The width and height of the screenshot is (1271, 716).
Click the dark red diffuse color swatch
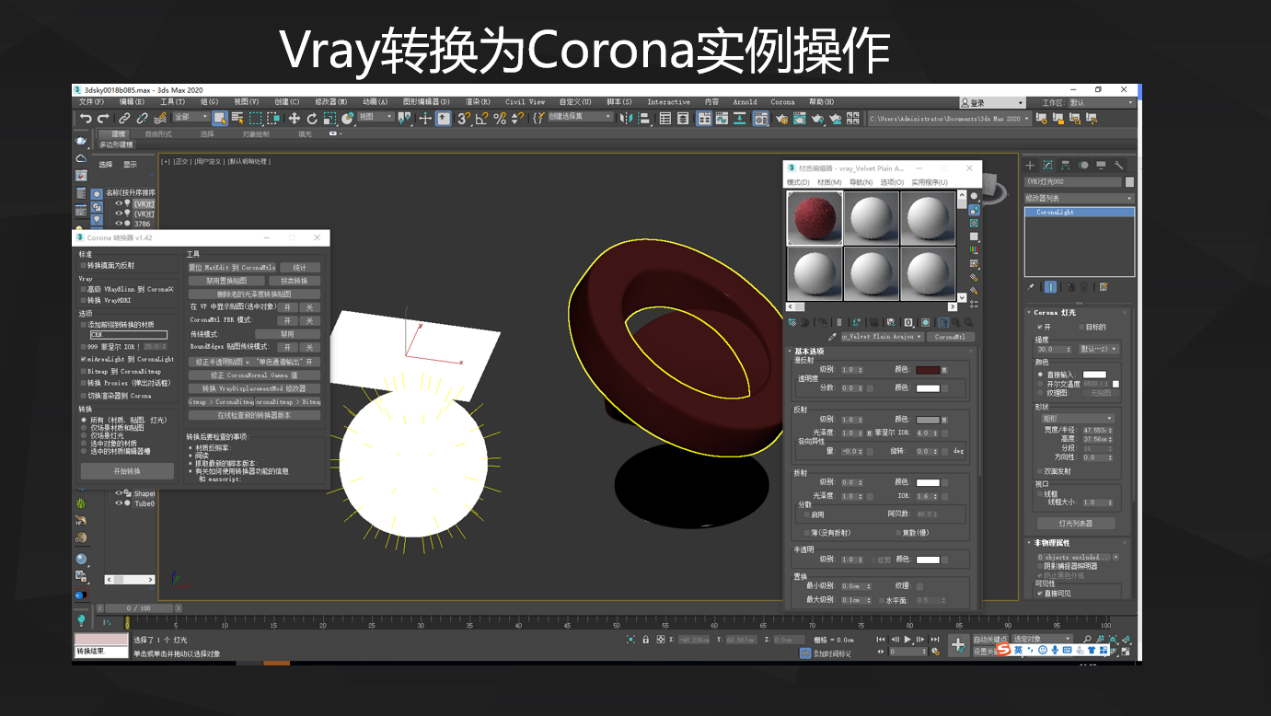[x=927, y=370]
